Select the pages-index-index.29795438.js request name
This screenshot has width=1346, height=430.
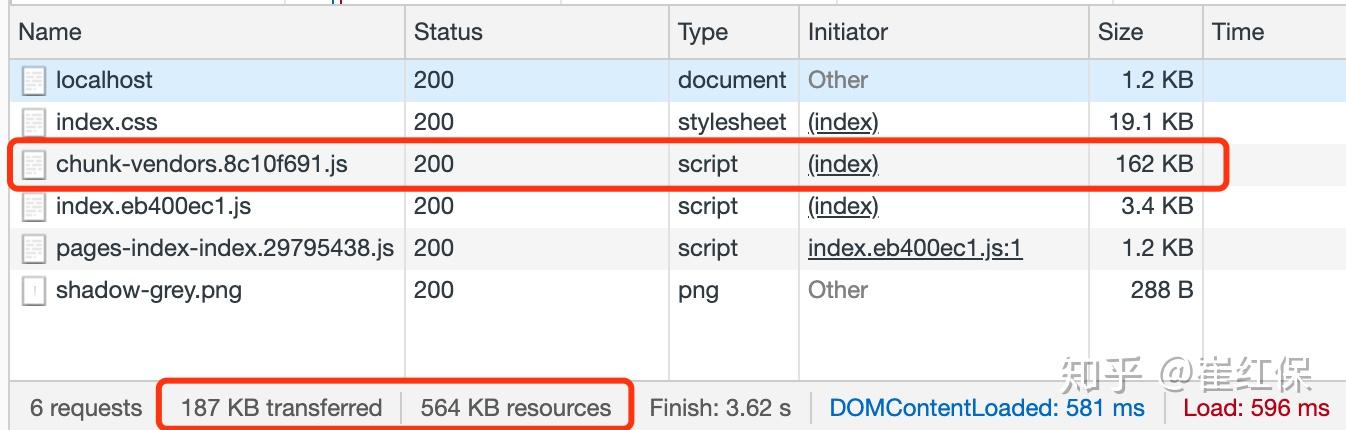225,248
